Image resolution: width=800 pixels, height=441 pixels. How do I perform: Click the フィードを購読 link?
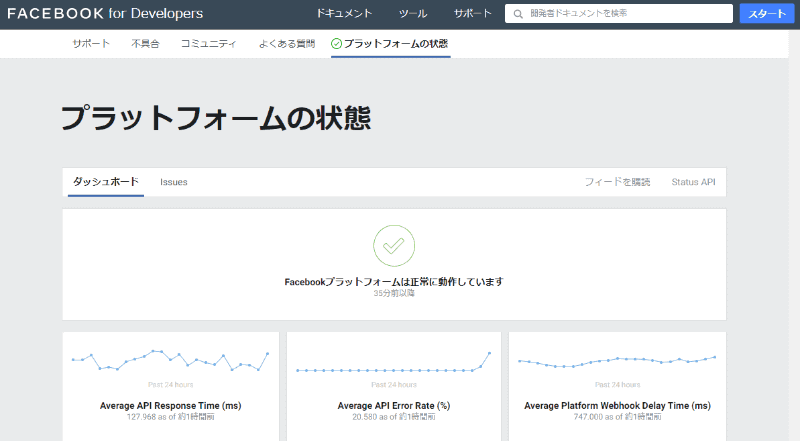coord(617,182)
